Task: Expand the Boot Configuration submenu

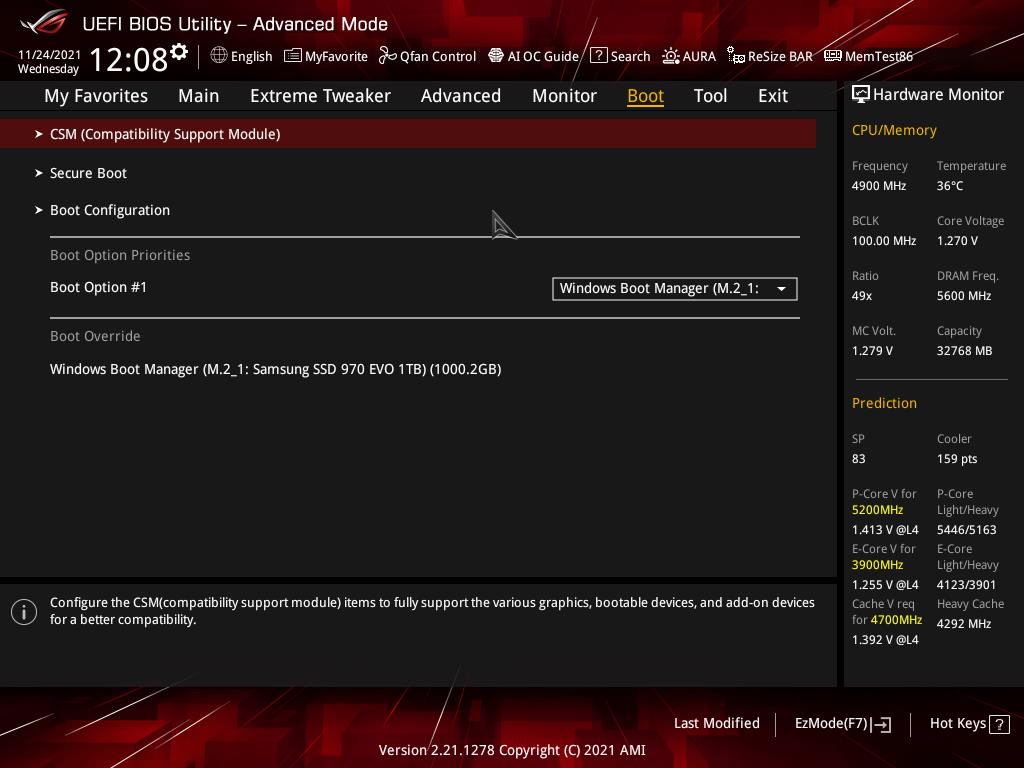Action: click(x=110, y=210)
